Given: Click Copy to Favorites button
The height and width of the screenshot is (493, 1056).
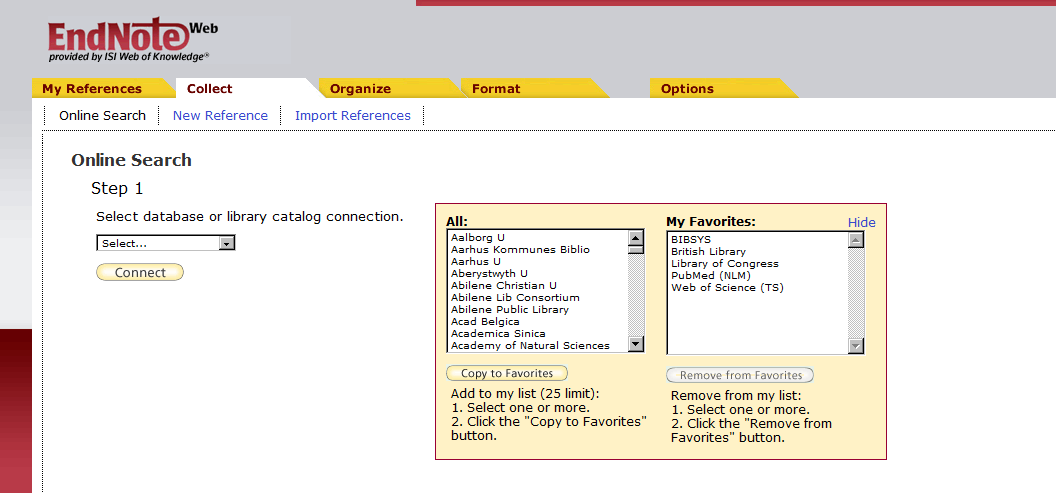Looking at the screenshot, I should [506, 374].
